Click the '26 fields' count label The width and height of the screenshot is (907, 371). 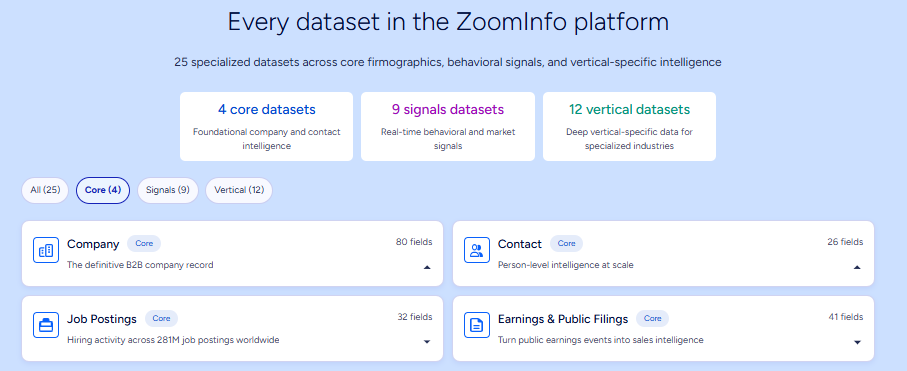click(x=845, y=242)
